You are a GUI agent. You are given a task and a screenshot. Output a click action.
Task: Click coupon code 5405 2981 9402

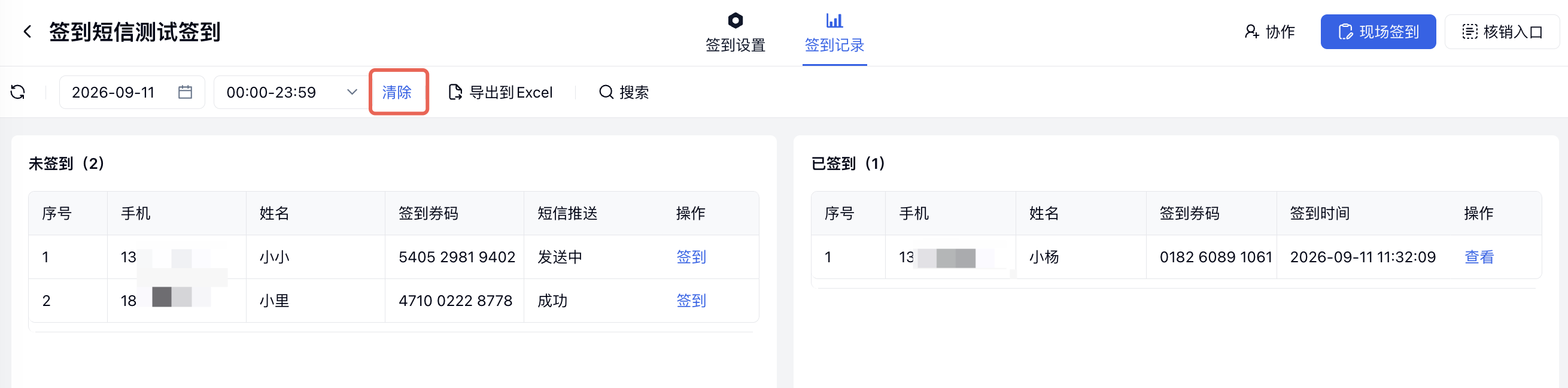tap(457, 257)
